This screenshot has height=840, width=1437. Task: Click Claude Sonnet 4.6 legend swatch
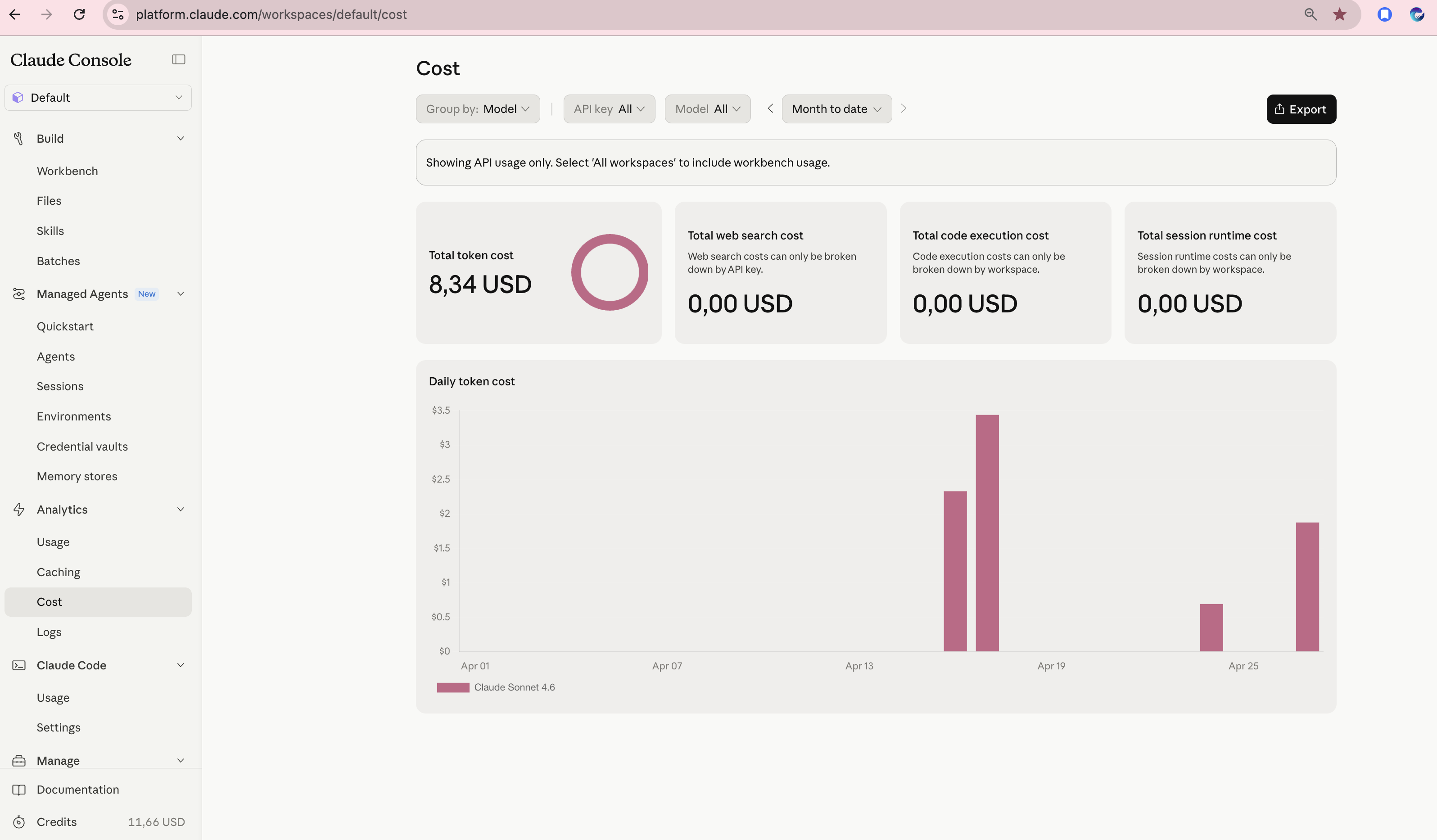click(x=453, y=687)
